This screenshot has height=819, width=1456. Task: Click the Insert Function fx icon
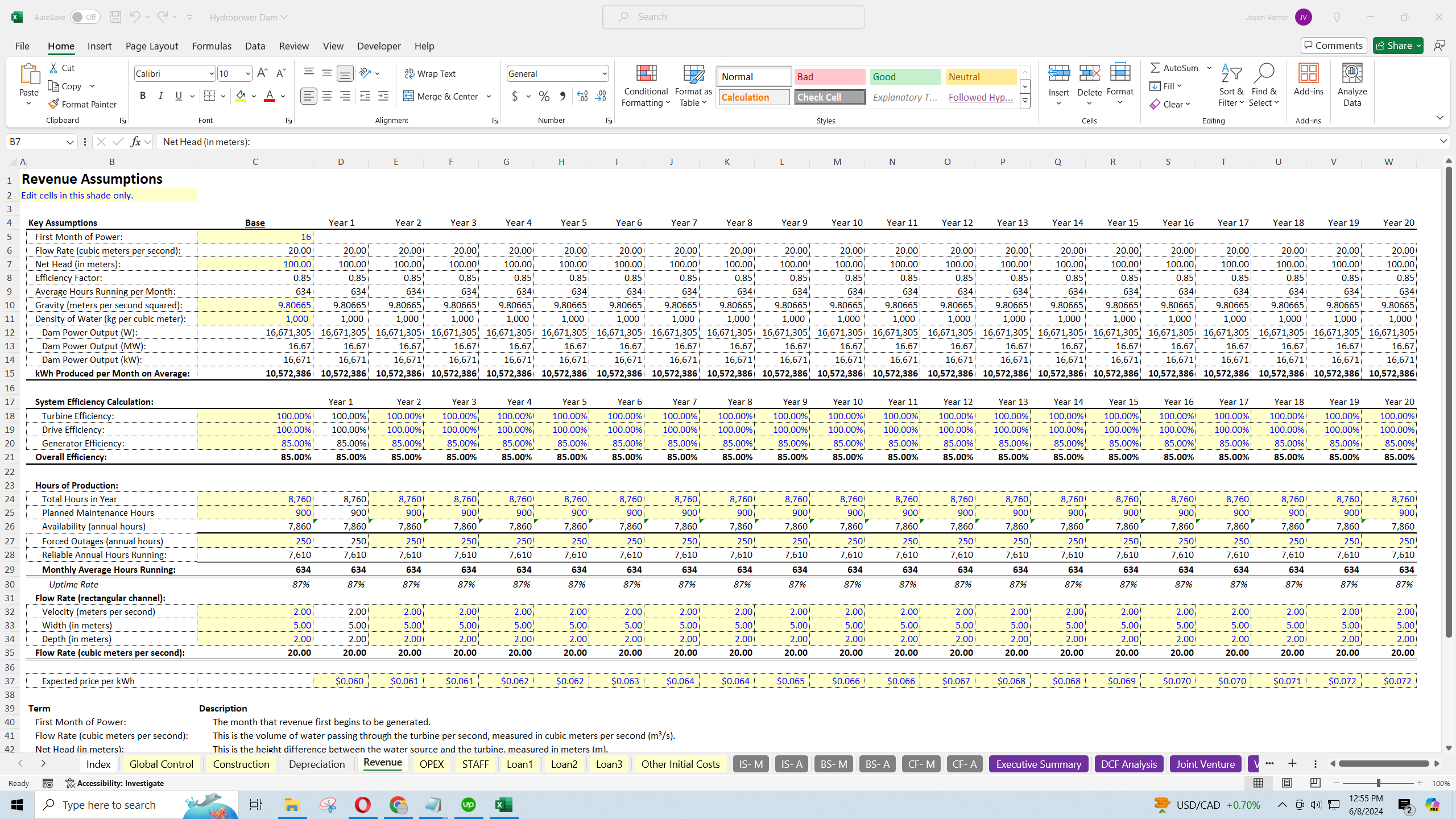135,142
